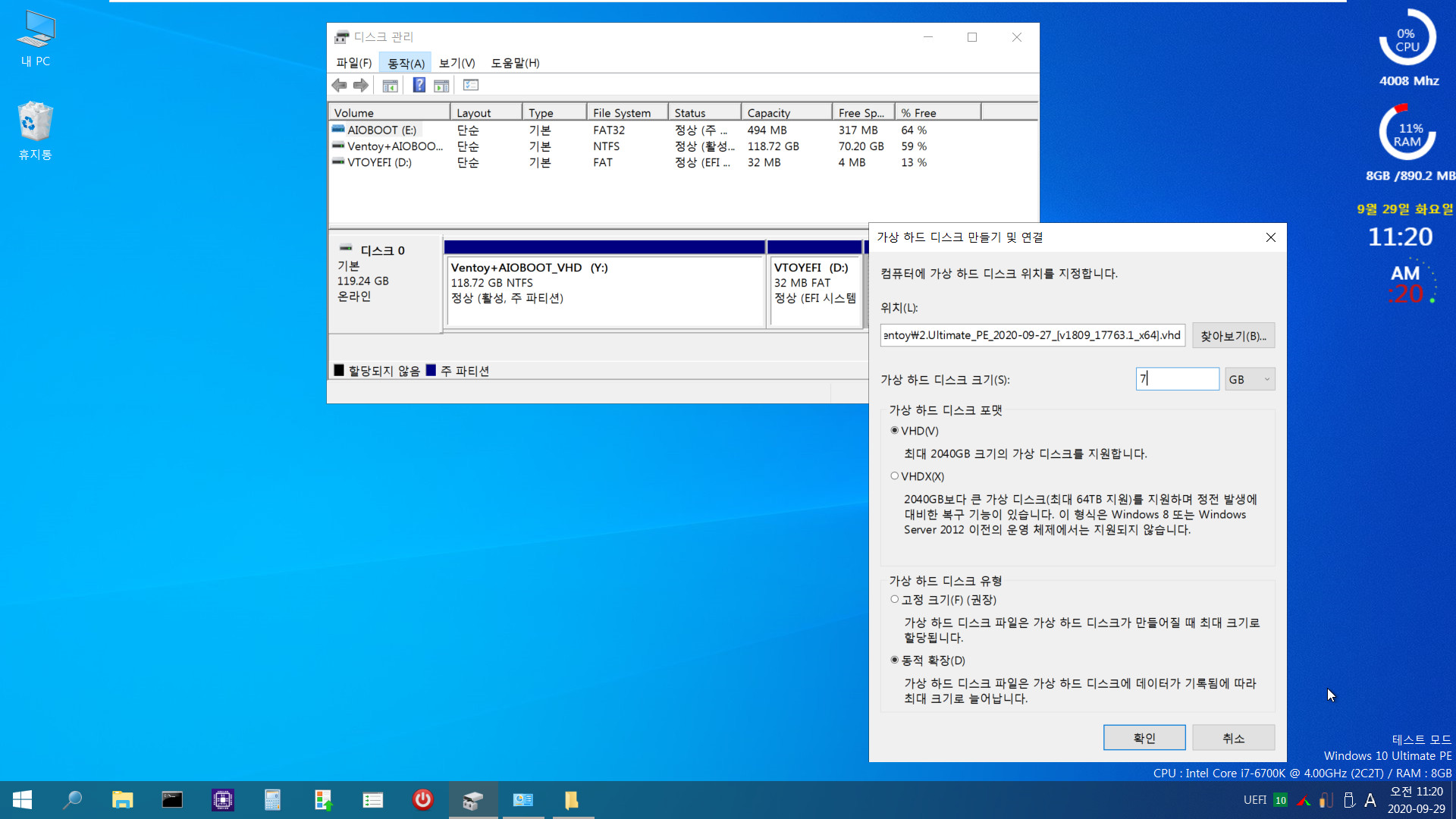
Task: Sort by the Layout column header
Action: pos(486,112)
